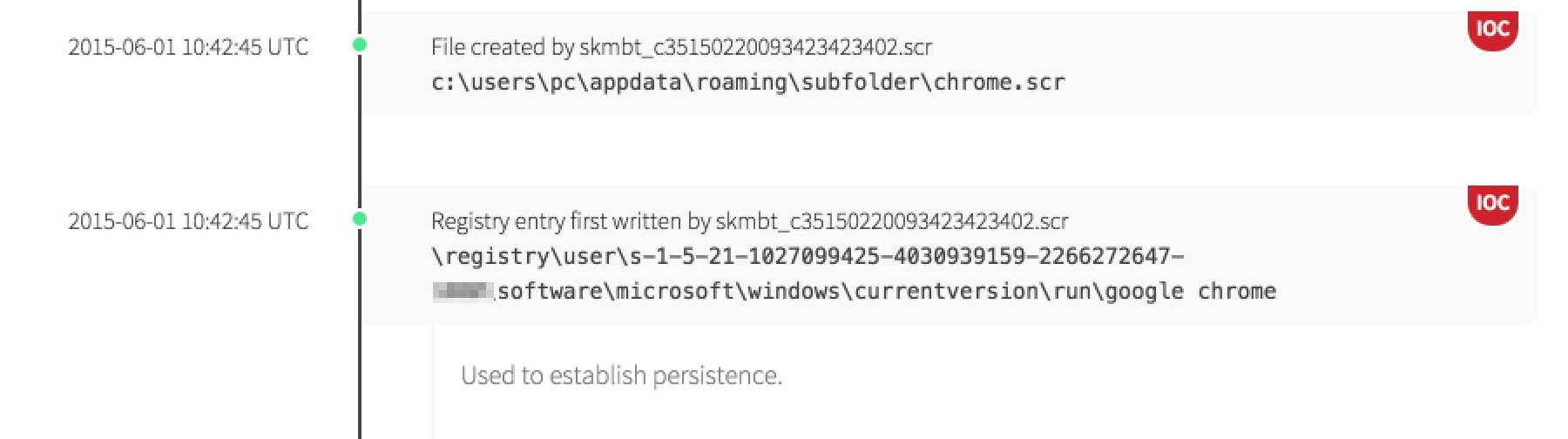
Task: Click the "File created by" event title
Action: (504, 47)
